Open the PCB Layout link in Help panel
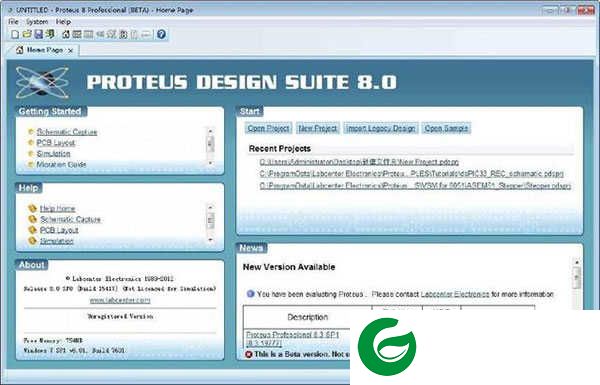Viewport: 600px width, 385px height. tap(59, 230)
